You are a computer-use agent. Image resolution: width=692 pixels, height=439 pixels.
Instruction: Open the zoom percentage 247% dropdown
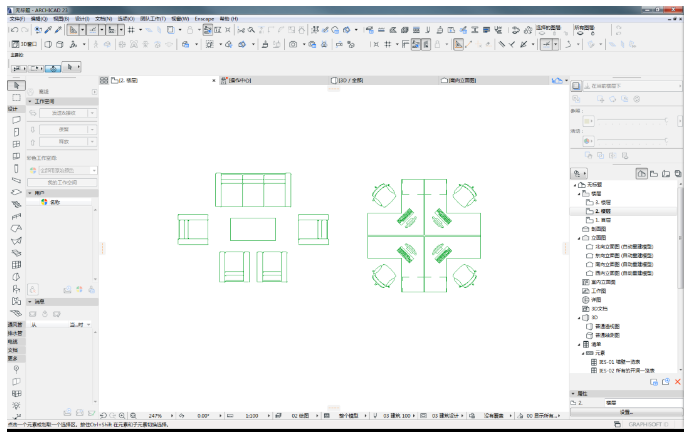point(172,416)
